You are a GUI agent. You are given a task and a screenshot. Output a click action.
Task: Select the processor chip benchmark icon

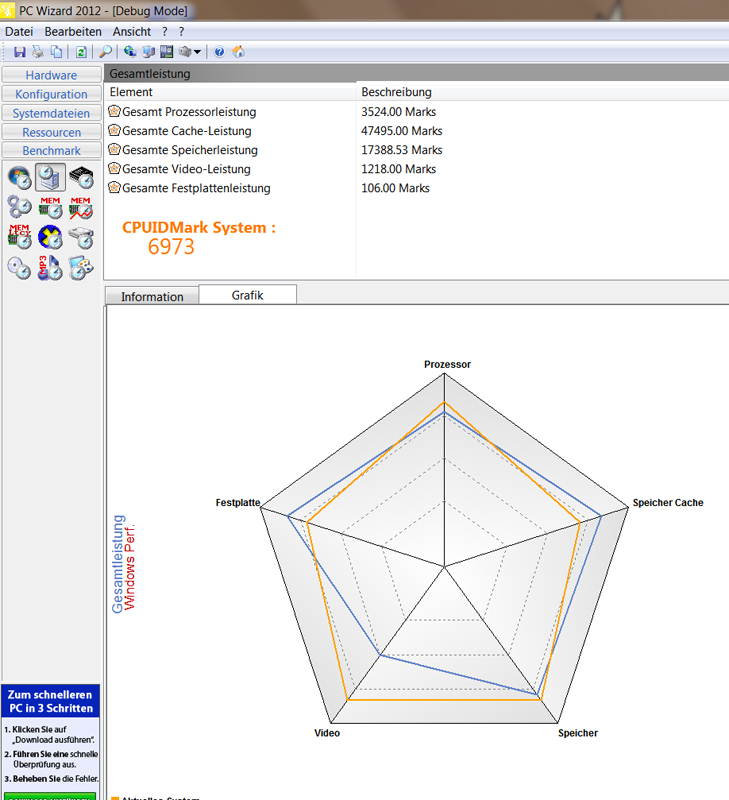tap(81, 178)
